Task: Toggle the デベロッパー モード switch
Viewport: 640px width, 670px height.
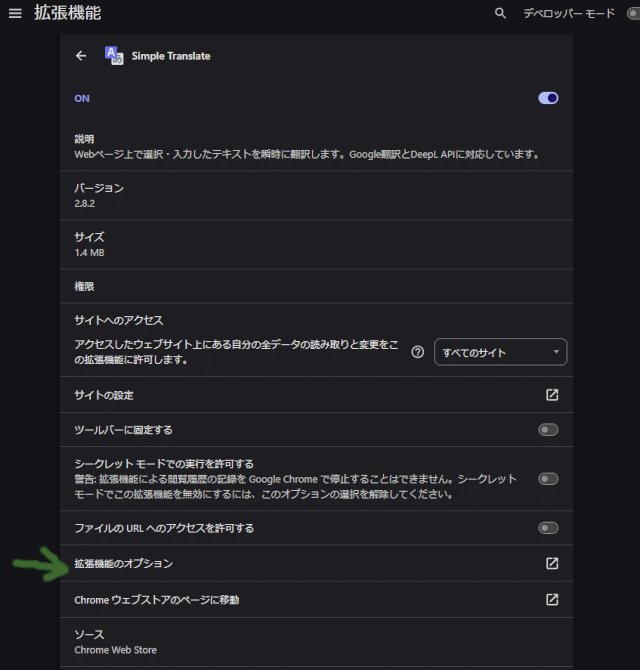Action: click(x=634, y=13)
